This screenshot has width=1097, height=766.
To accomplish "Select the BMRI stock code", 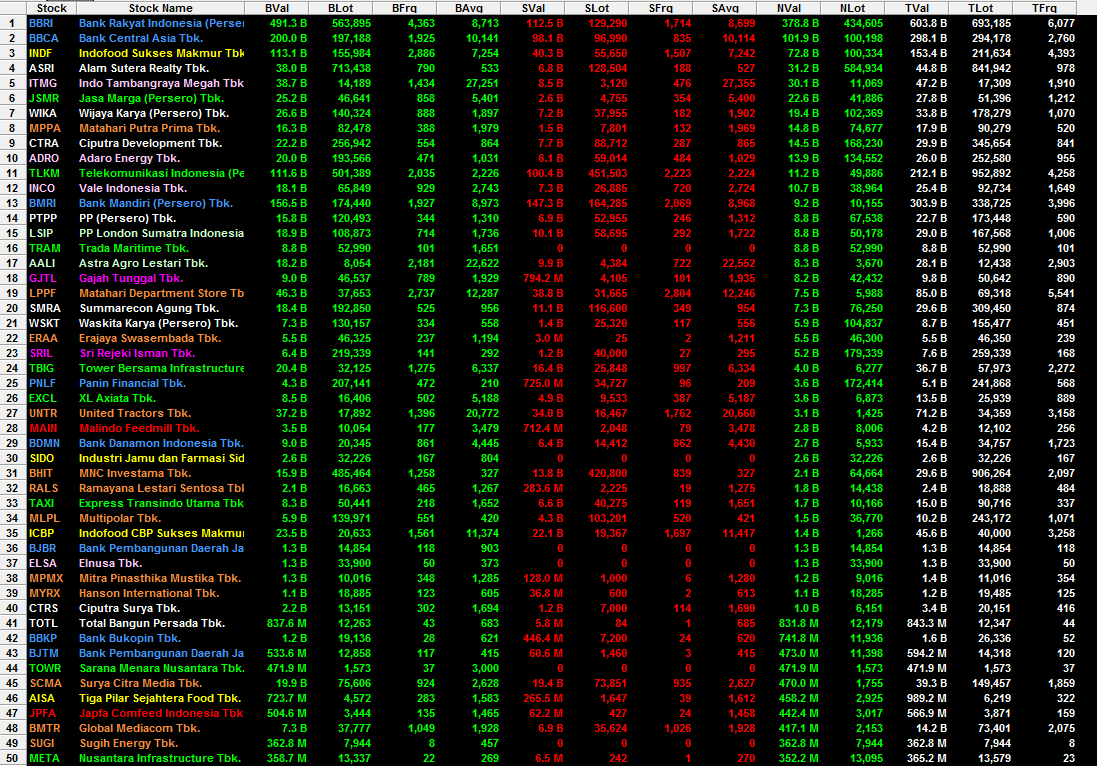I will coord(42,204).
